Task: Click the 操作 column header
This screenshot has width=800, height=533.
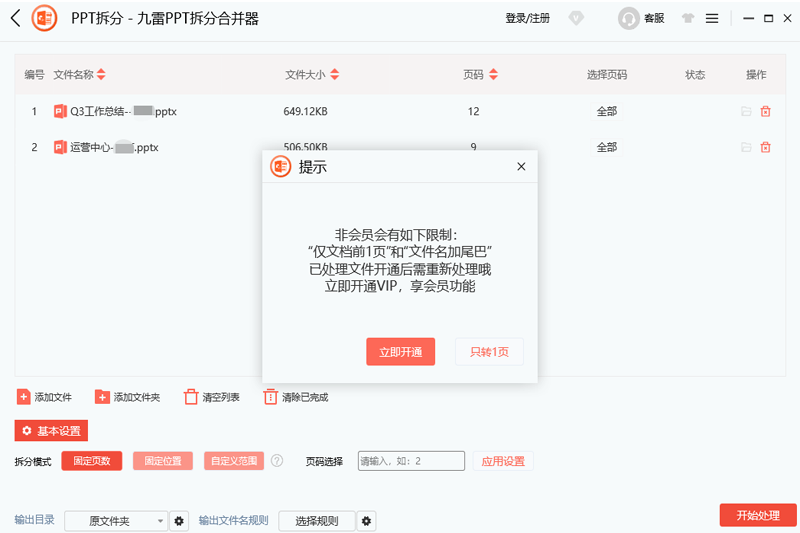Action: 756,75
